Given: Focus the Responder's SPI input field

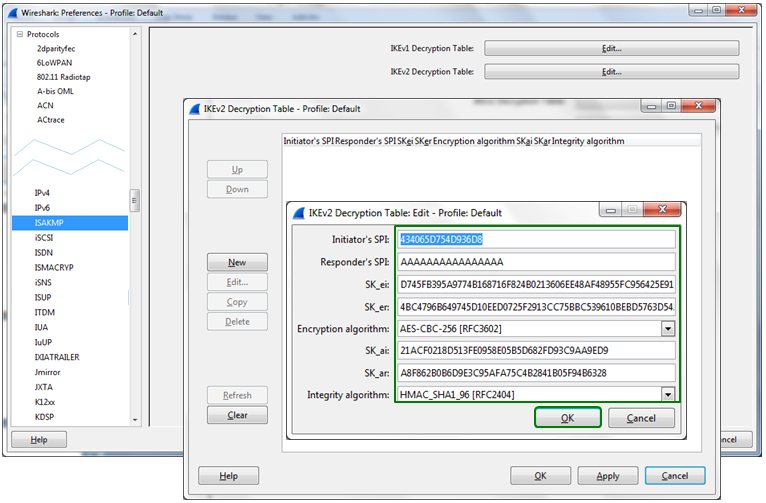Looking at the screenshot, I should (536, 262).
